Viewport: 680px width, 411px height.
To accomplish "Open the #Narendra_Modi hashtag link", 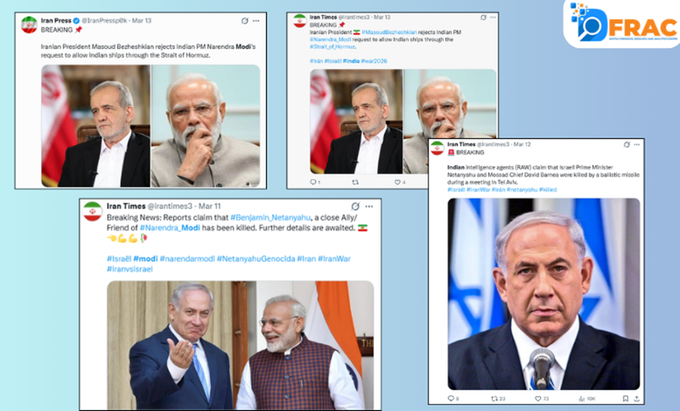I will point(170,228).
